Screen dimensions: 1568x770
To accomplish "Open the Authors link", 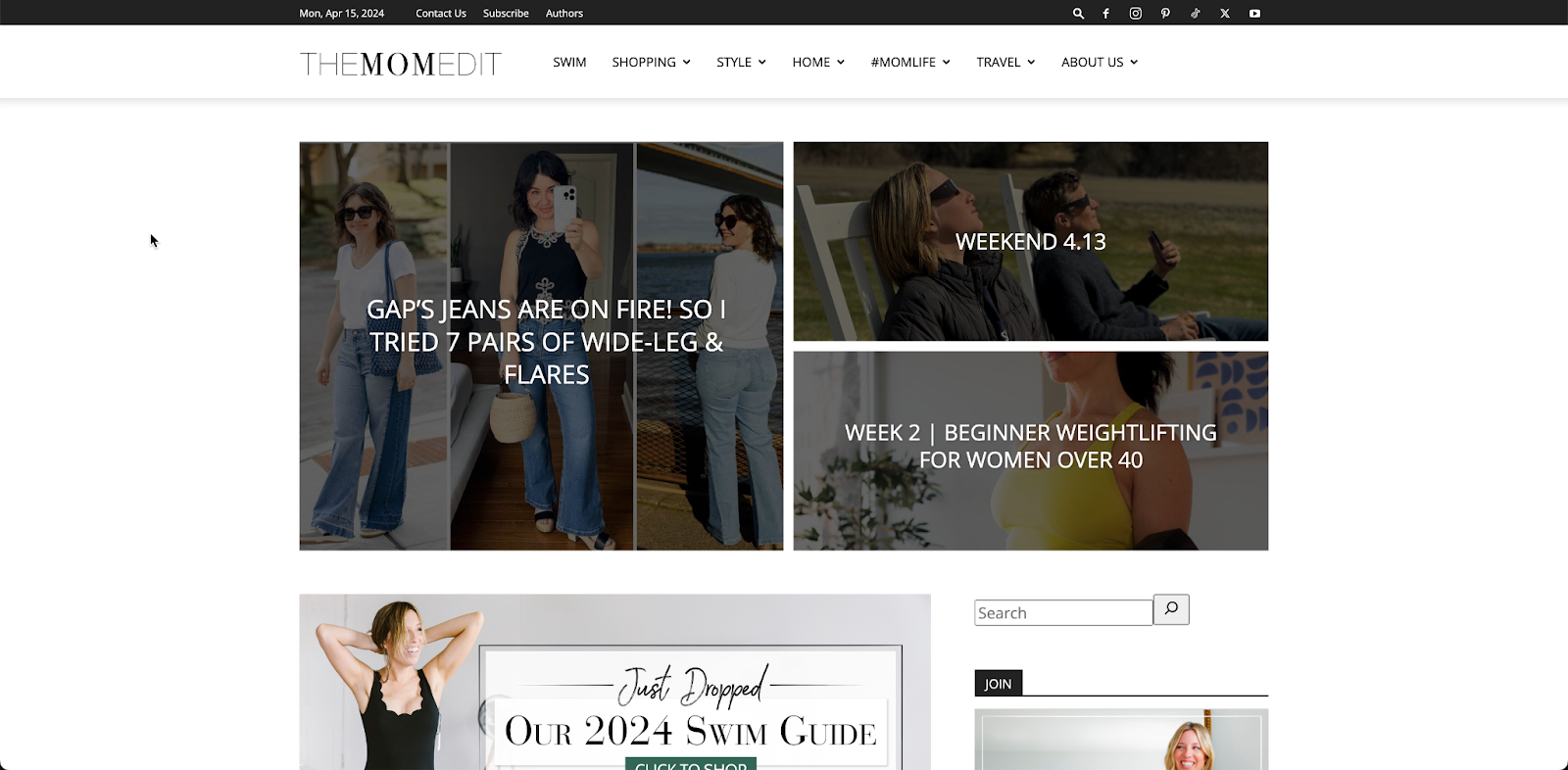I will (x=564, y=14).
